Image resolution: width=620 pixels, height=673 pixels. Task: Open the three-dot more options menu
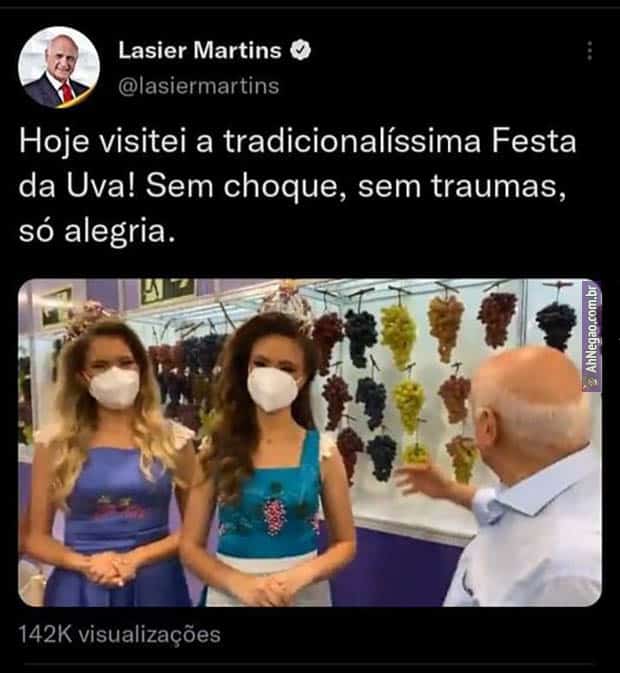click(590, 51)
